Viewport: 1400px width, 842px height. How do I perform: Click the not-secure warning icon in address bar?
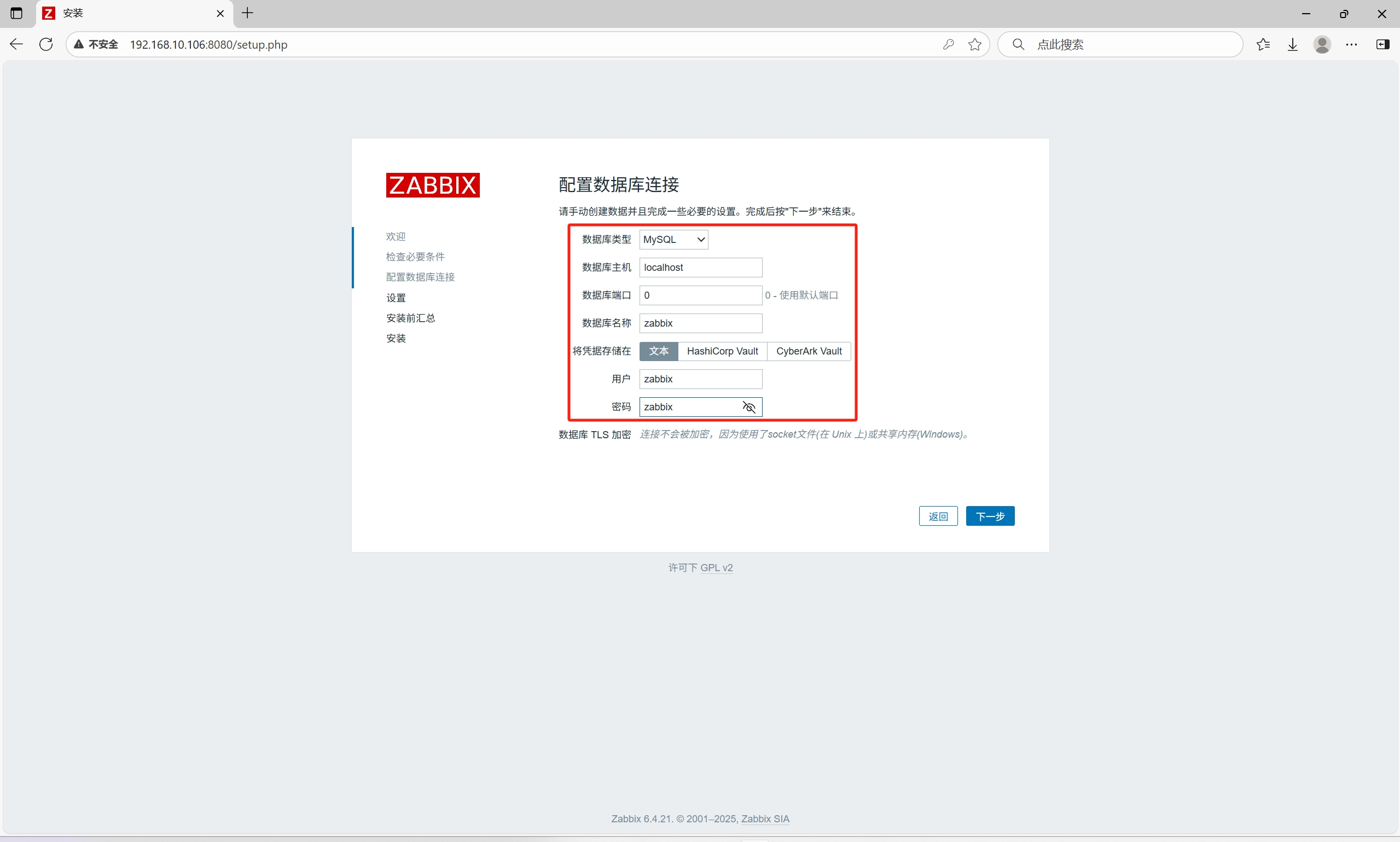tap(79, 44)
